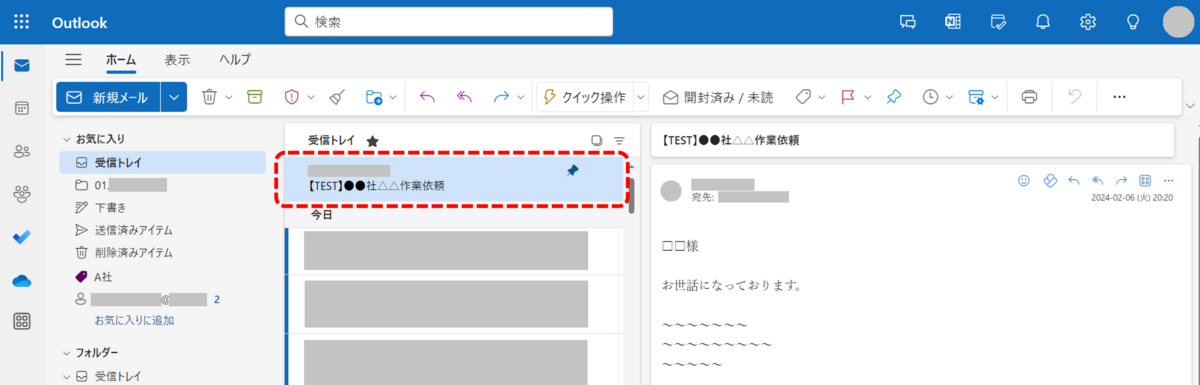Open the Viva Insights icon in the message header
This screenshot has height=385, width=1200.
[1050, 181]
